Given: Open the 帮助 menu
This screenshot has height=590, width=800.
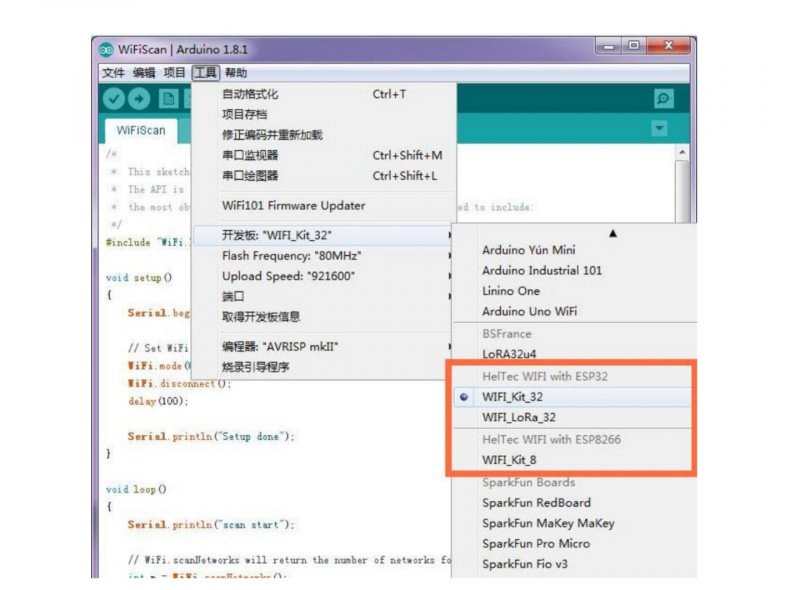Looking at the screenshot, I should coord(236,73).
